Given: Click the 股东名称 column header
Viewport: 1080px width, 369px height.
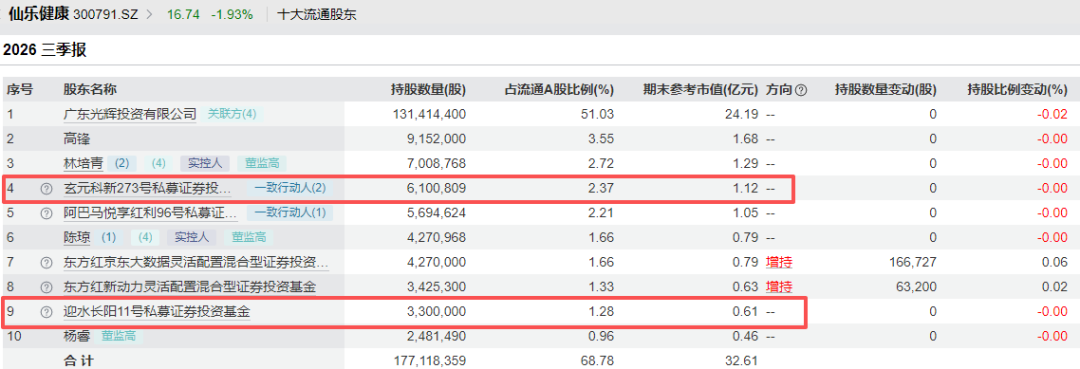Looking at the screenshot, I should (90, 89).
